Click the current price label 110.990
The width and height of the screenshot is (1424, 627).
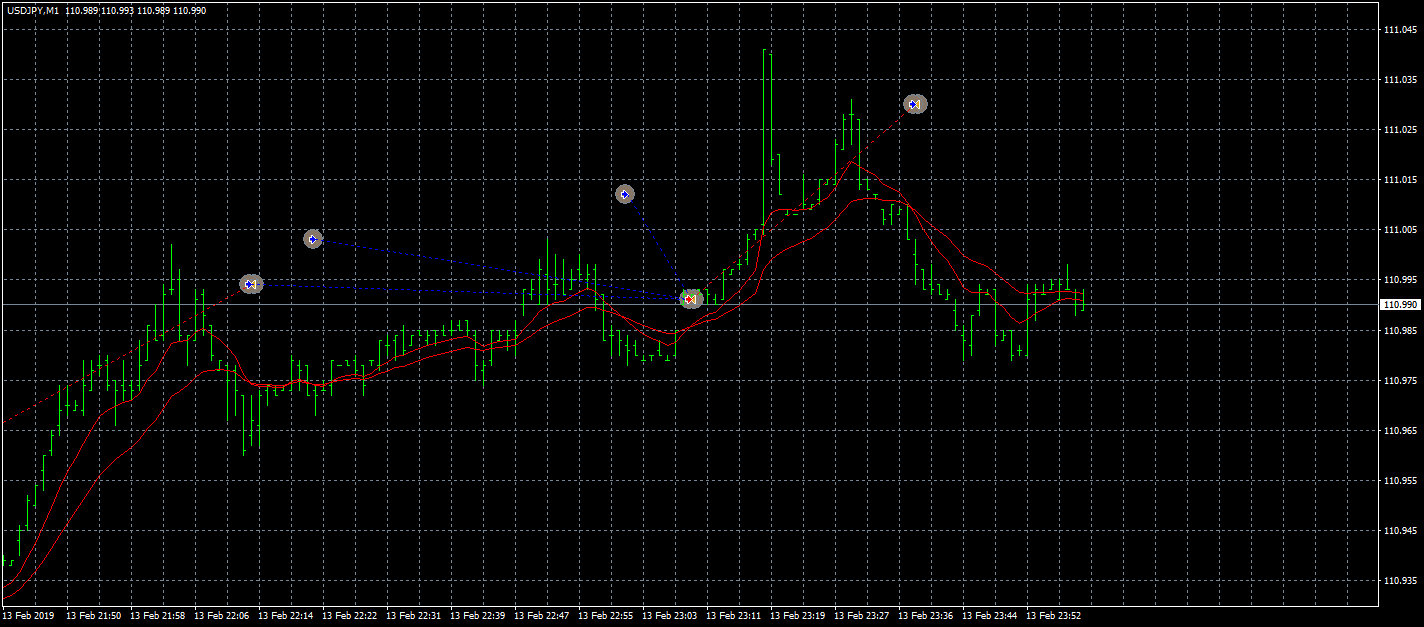[1399, 305]
